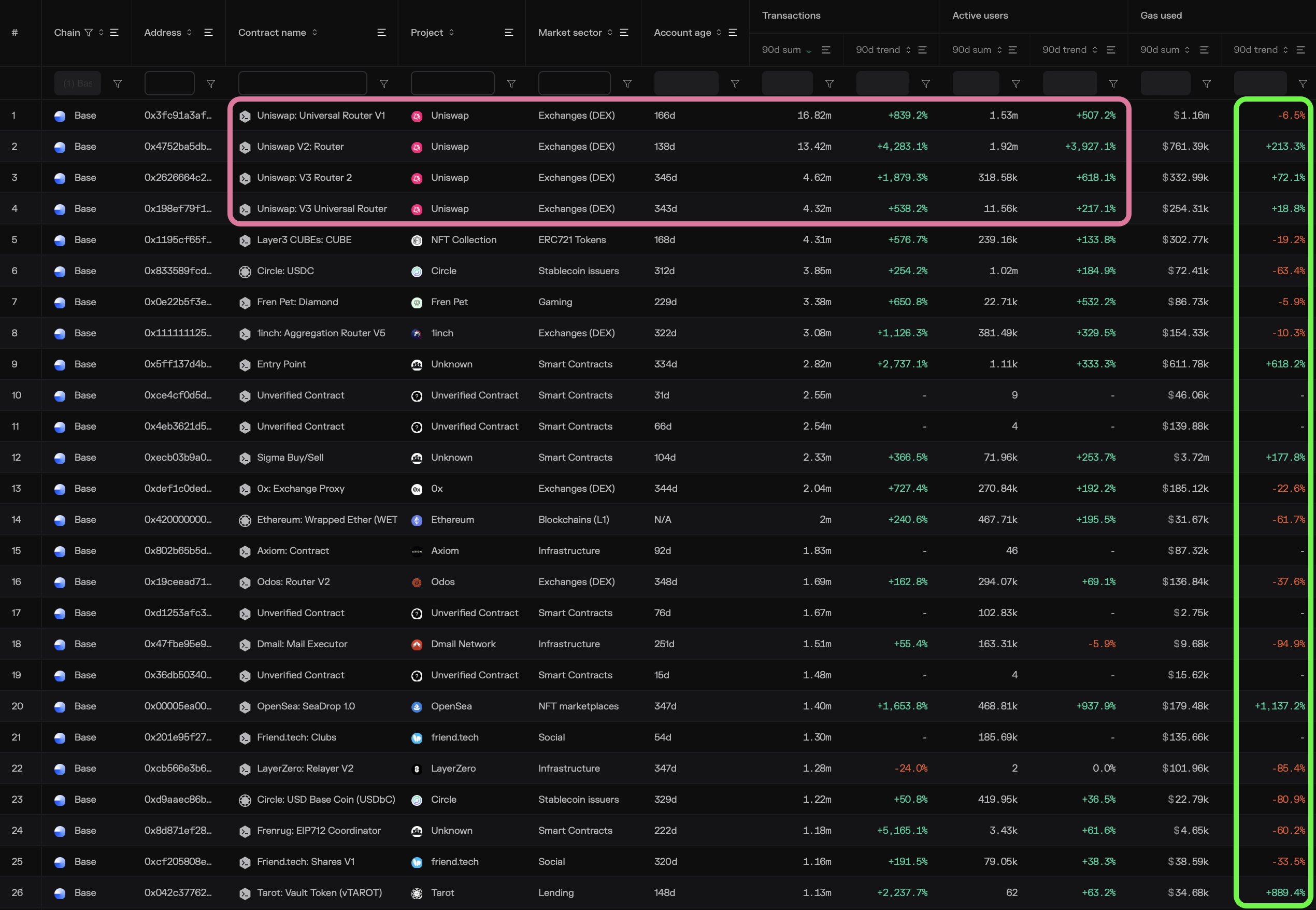The width and height of the screenshot is (1316, 910).
Task: Click the Fren Pet project cell
Action: click(x=449, y=302)
